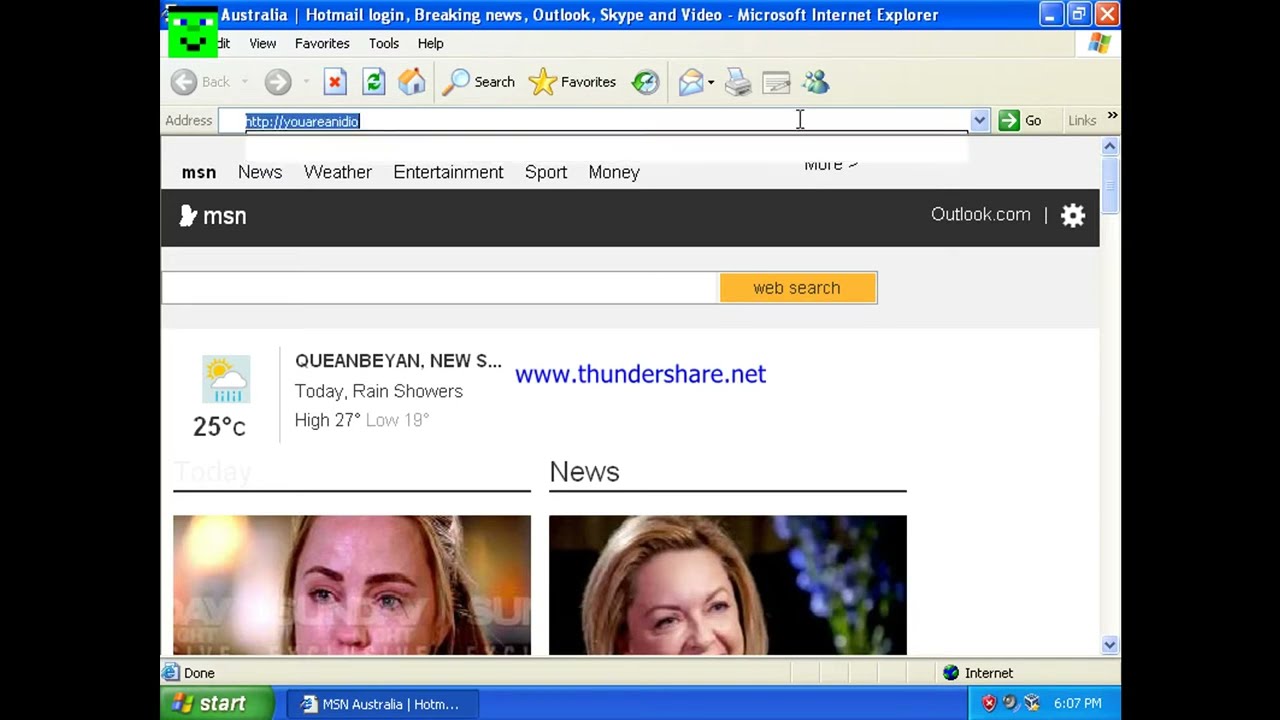Screen dimensions: 1280x720
Task: Expand the Mail icon dropdown arrow
Action: pos(711,82)
